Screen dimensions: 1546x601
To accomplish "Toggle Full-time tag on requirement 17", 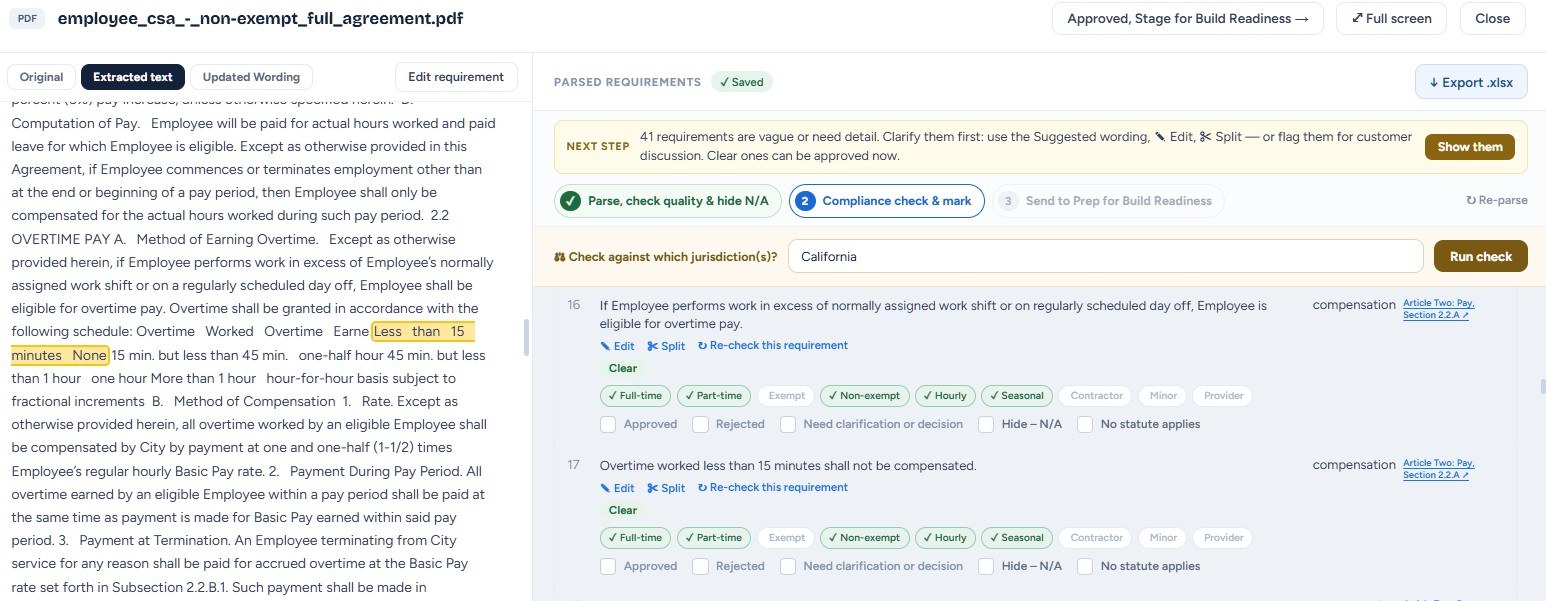I will coord(635,538).
